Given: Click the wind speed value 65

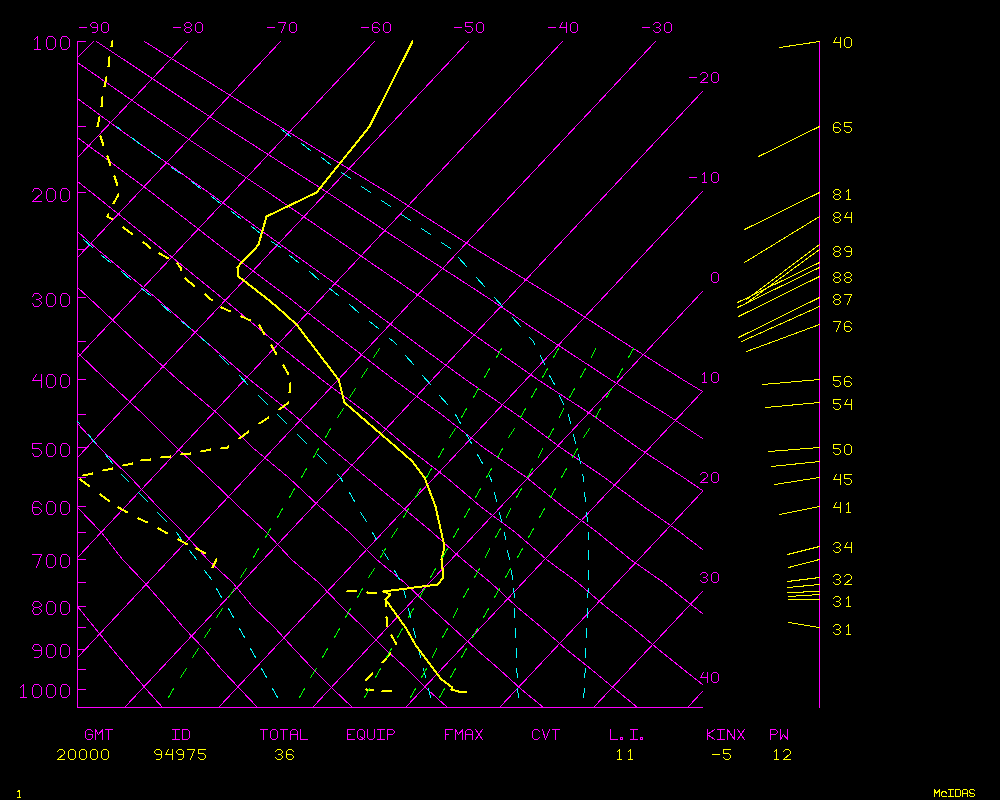Looking at the screenshot, I should [842, 128].
